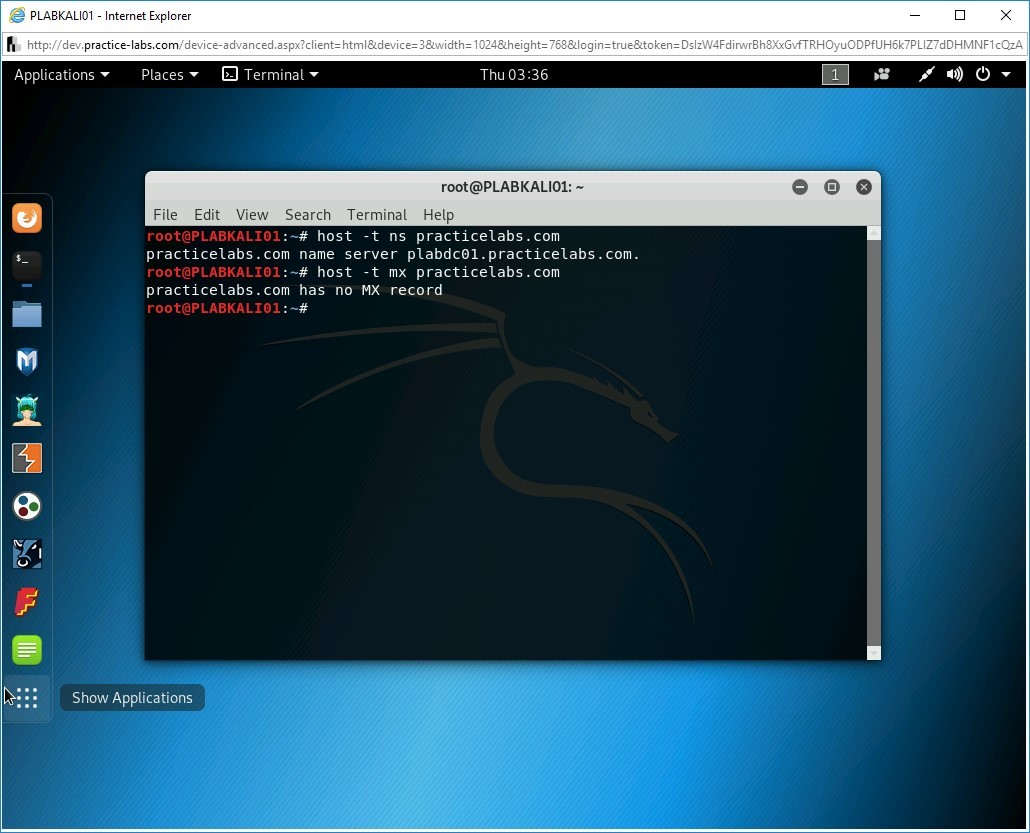Click the terminal scrollbar down arrow
This screenshot has width=1030, height=833.
(x=873, y=652)
